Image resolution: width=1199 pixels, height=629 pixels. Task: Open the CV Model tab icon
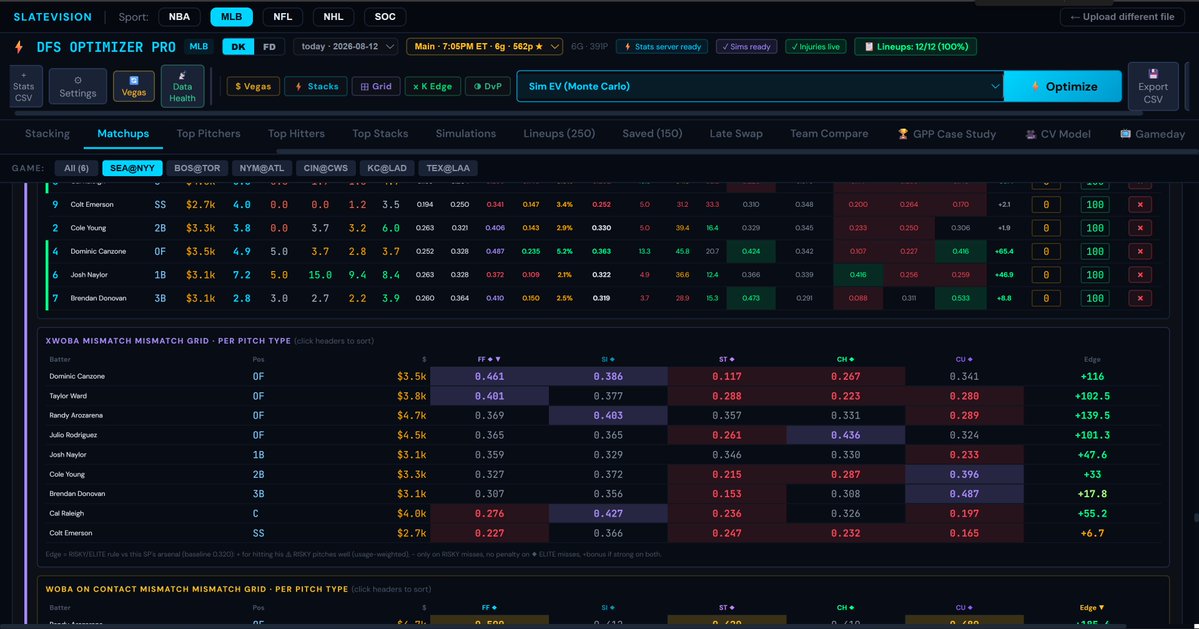click(1058, 134)
